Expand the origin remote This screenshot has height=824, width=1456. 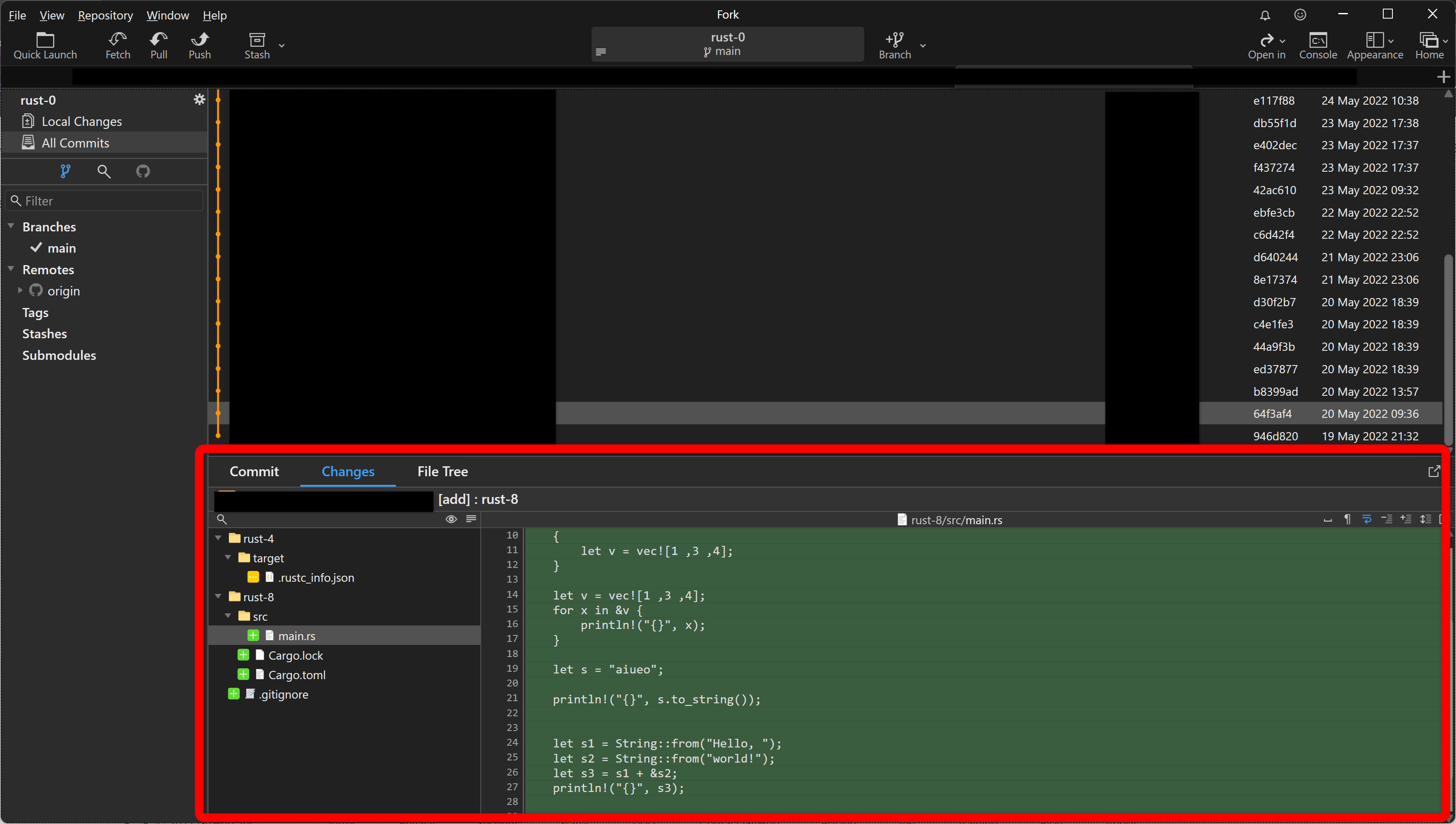coord(21,290)
